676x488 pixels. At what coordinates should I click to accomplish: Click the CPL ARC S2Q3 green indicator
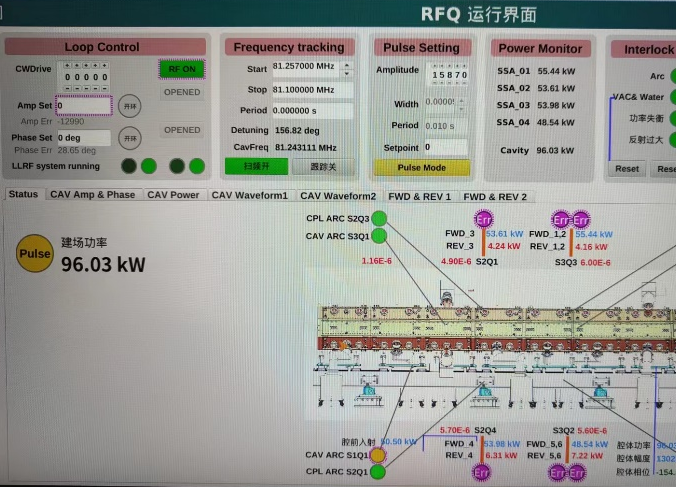click(379, 219)
